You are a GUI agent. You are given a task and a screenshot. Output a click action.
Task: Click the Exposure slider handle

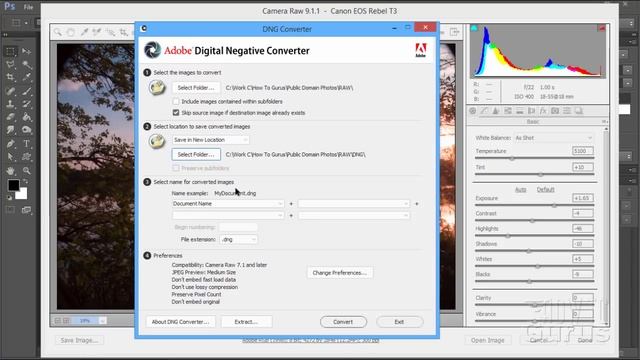554,205
